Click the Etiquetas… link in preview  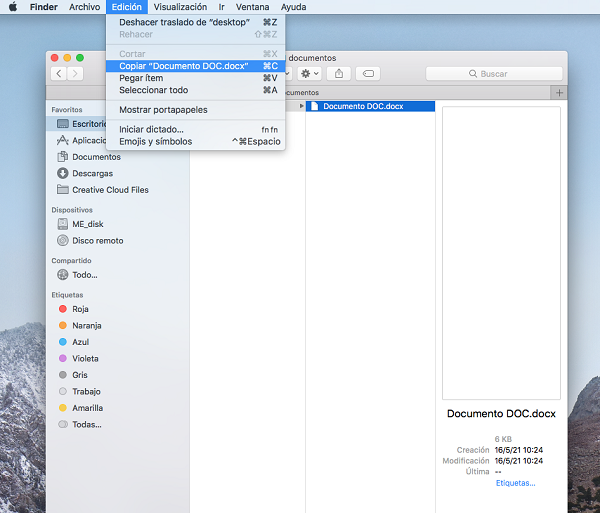pyautogui.click(x=515, y=483)
